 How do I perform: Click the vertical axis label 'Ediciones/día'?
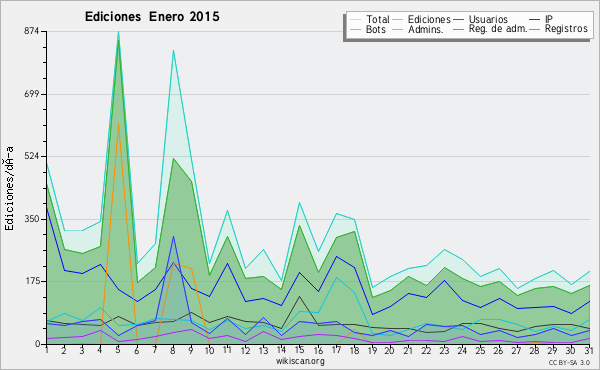pos(9,189)
